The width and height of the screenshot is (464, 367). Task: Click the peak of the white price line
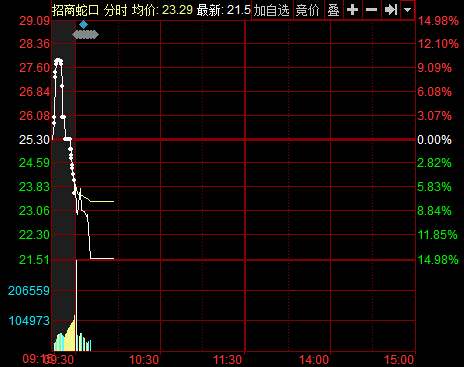[59, 61]
